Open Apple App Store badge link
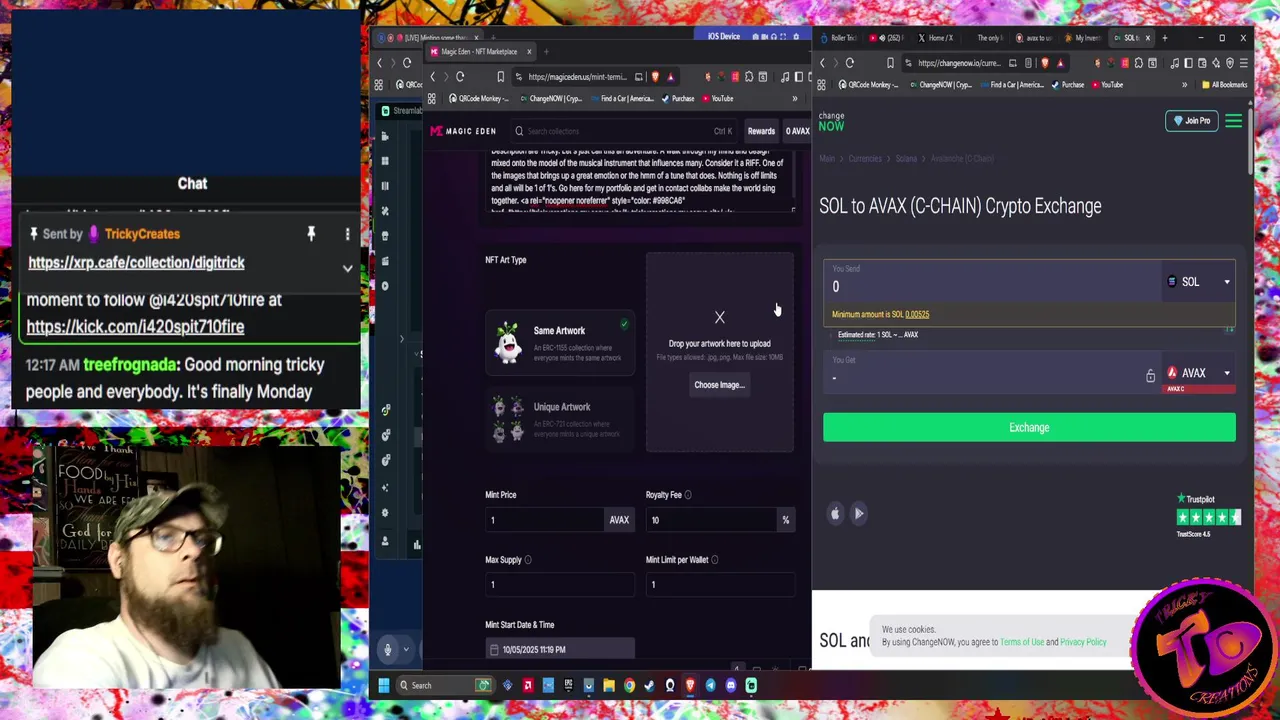This screenshot has width=1280, height=720. point(835,514)
